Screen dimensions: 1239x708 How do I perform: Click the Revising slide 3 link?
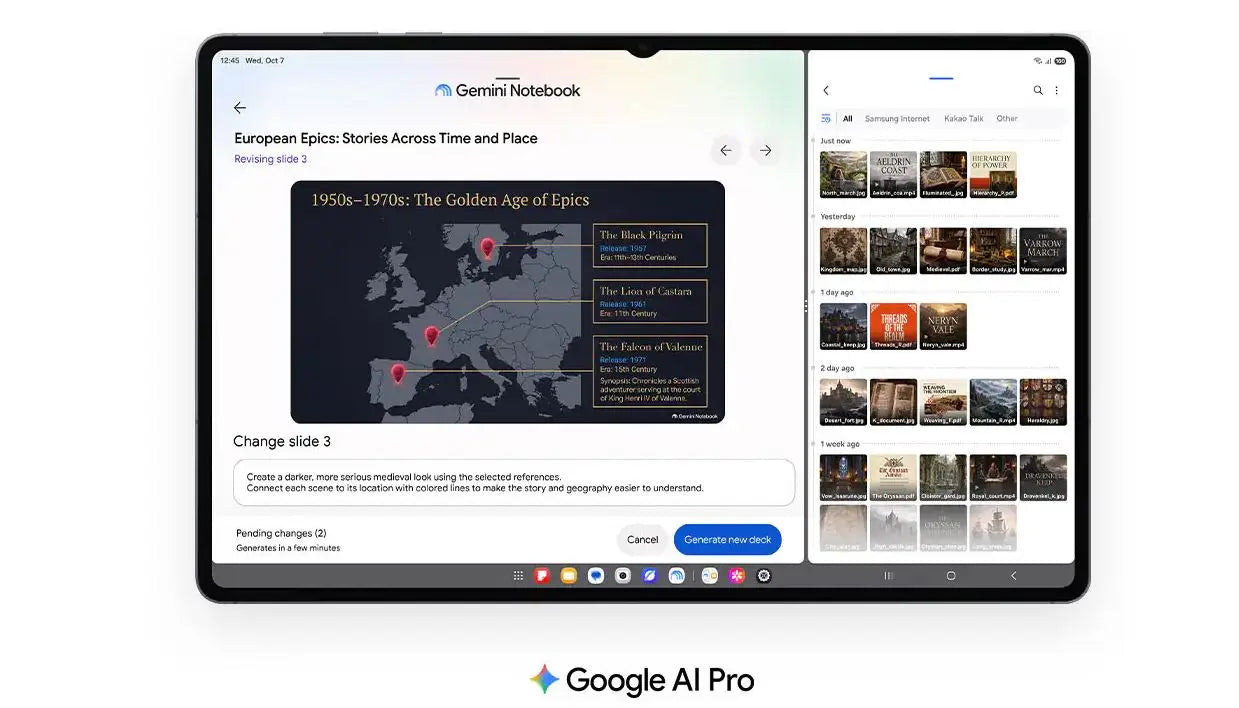point(271,159)
